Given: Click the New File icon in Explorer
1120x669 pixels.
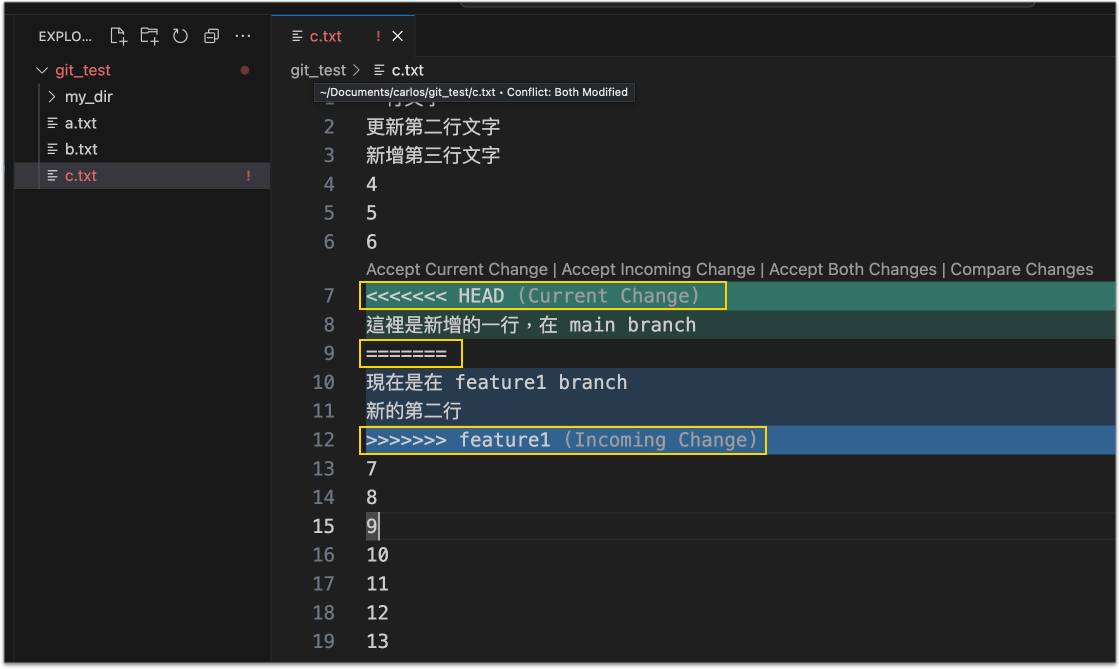Looking at the screenshot, I should coord(119,36).
